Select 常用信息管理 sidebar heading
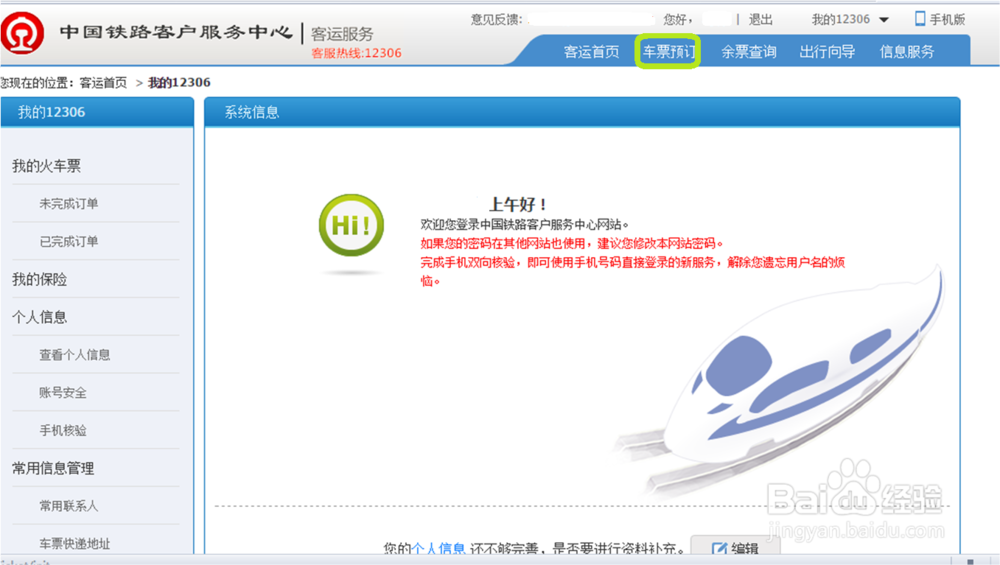 53,468
